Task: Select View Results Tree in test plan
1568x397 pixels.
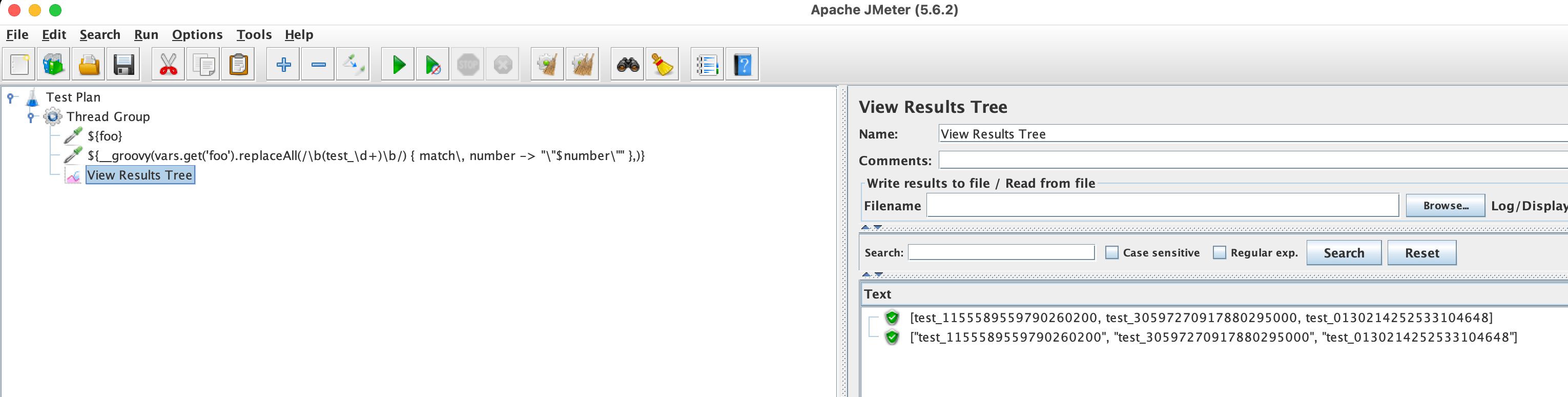Action: pyautogui.click(x=140, y=175)
